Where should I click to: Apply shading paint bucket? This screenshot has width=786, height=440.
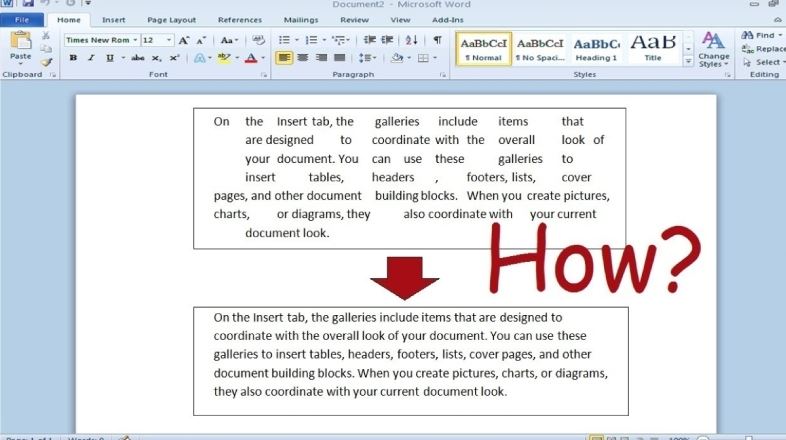[x=397, y=58]
